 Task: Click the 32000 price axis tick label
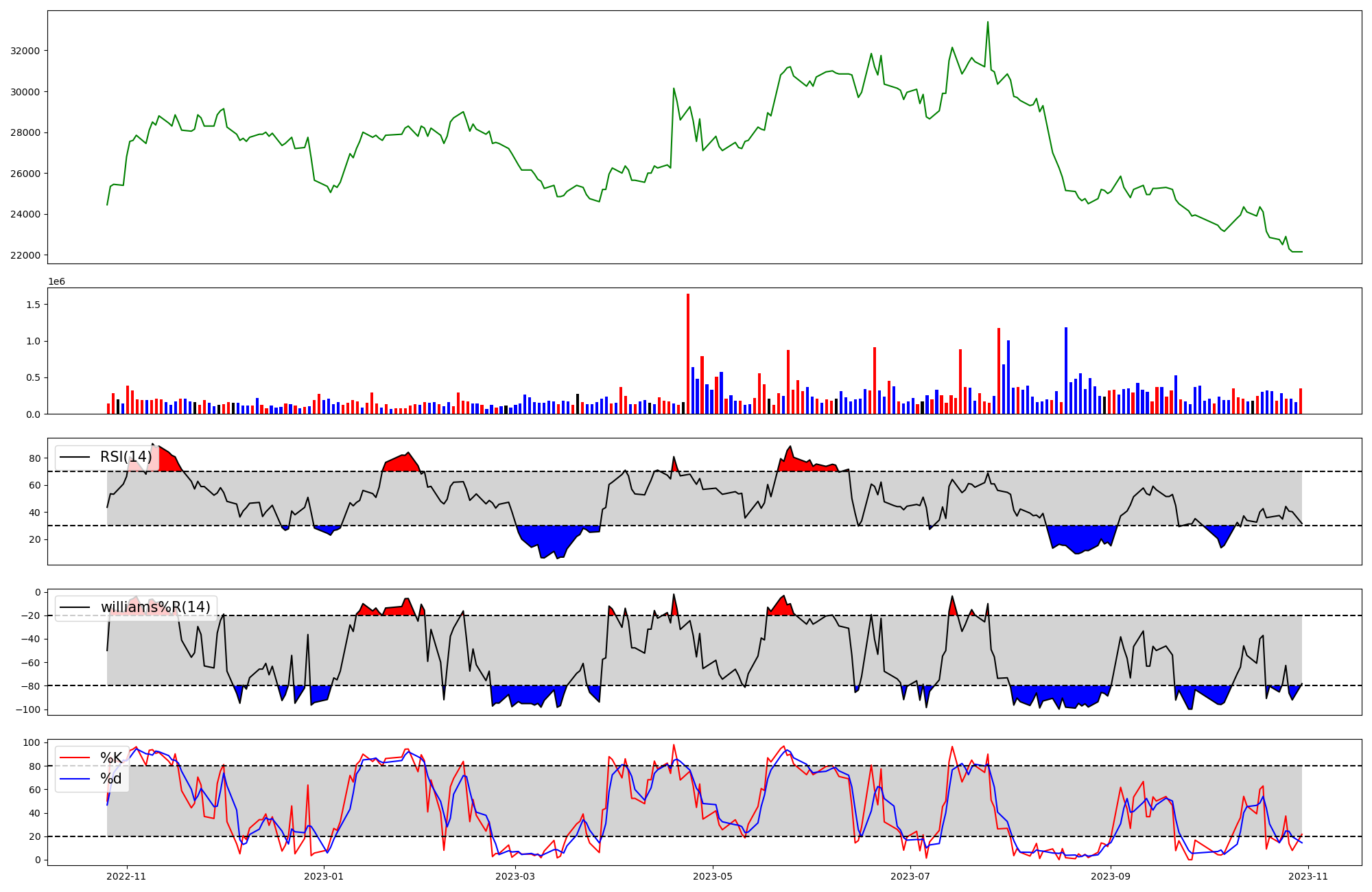pyautogui.click(x=25, y=51)
